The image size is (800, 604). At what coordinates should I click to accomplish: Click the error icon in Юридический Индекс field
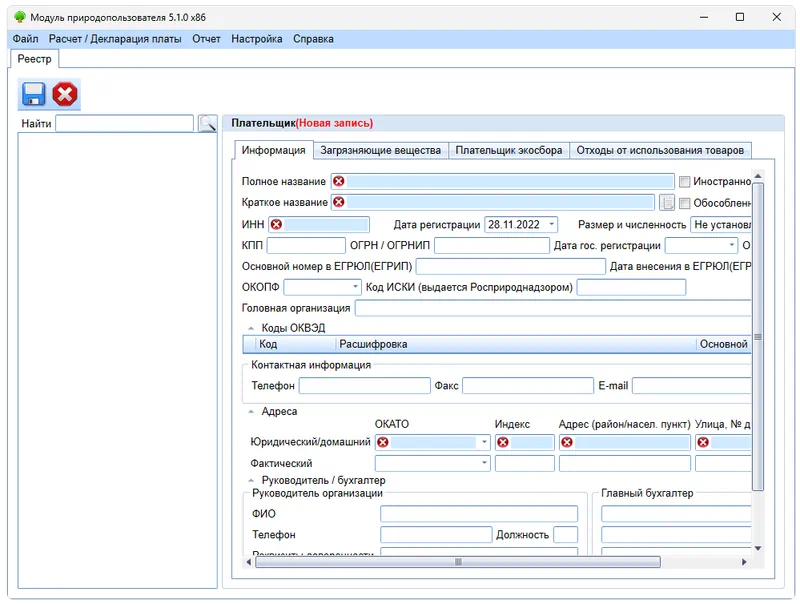(503, 442)
